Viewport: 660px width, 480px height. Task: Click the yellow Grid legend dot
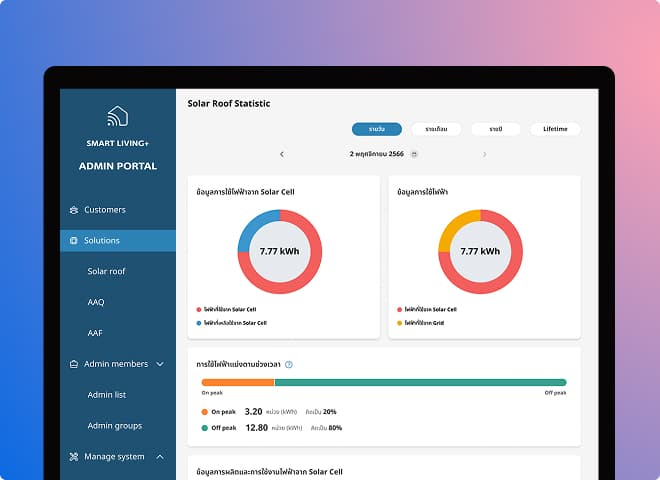[399, 323]
